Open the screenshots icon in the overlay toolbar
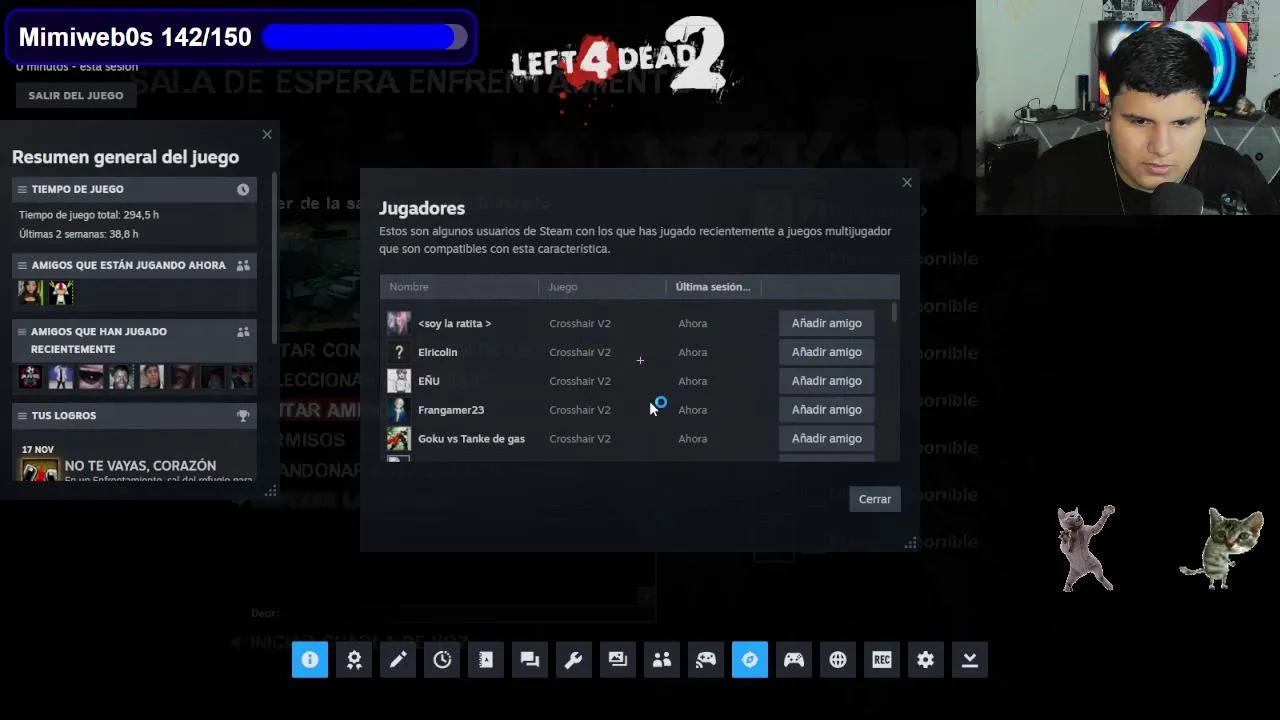1280x720 pixels. [x=618, y=660]
